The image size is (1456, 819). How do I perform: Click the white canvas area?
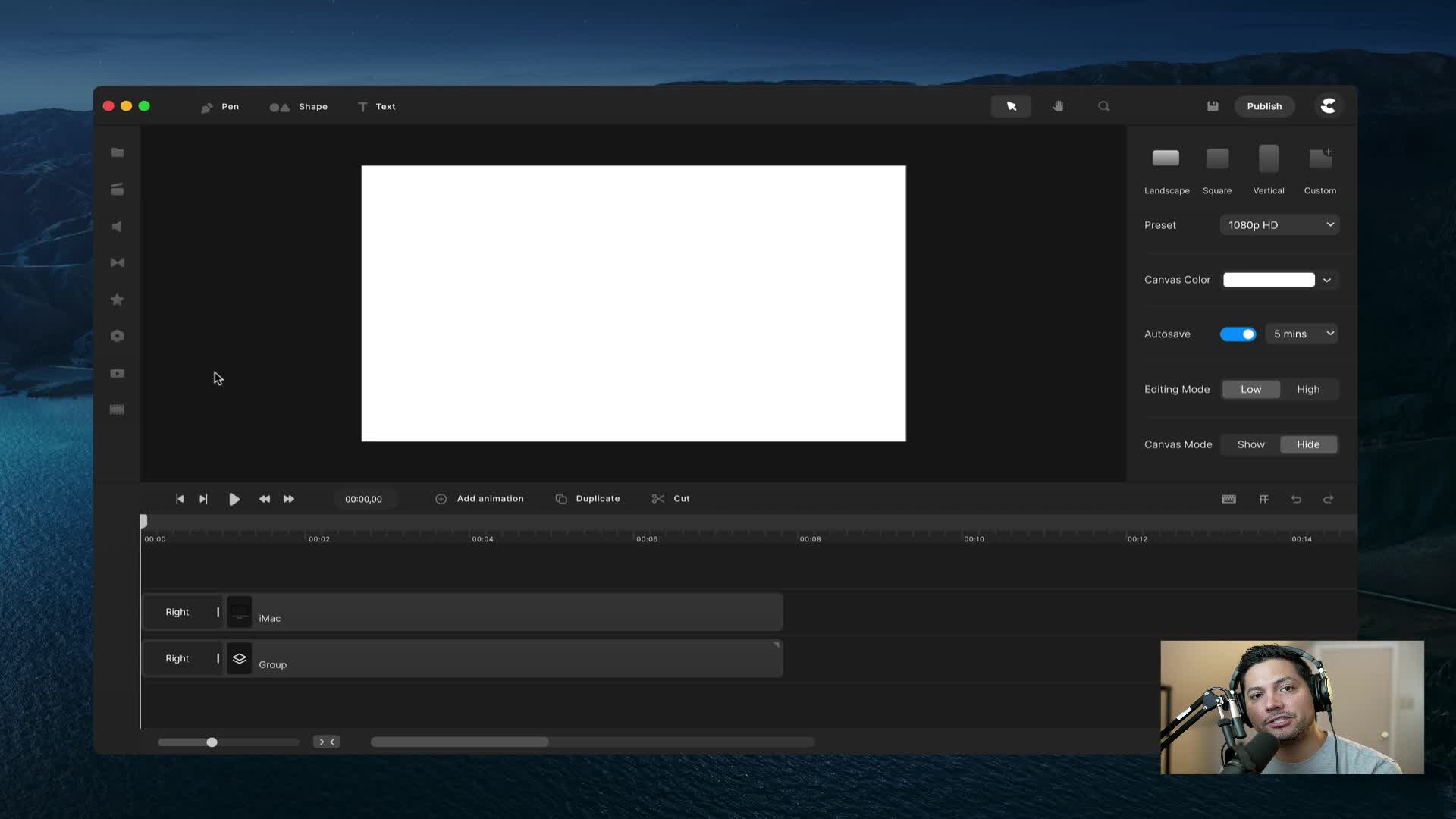click(x=633, y=303)
